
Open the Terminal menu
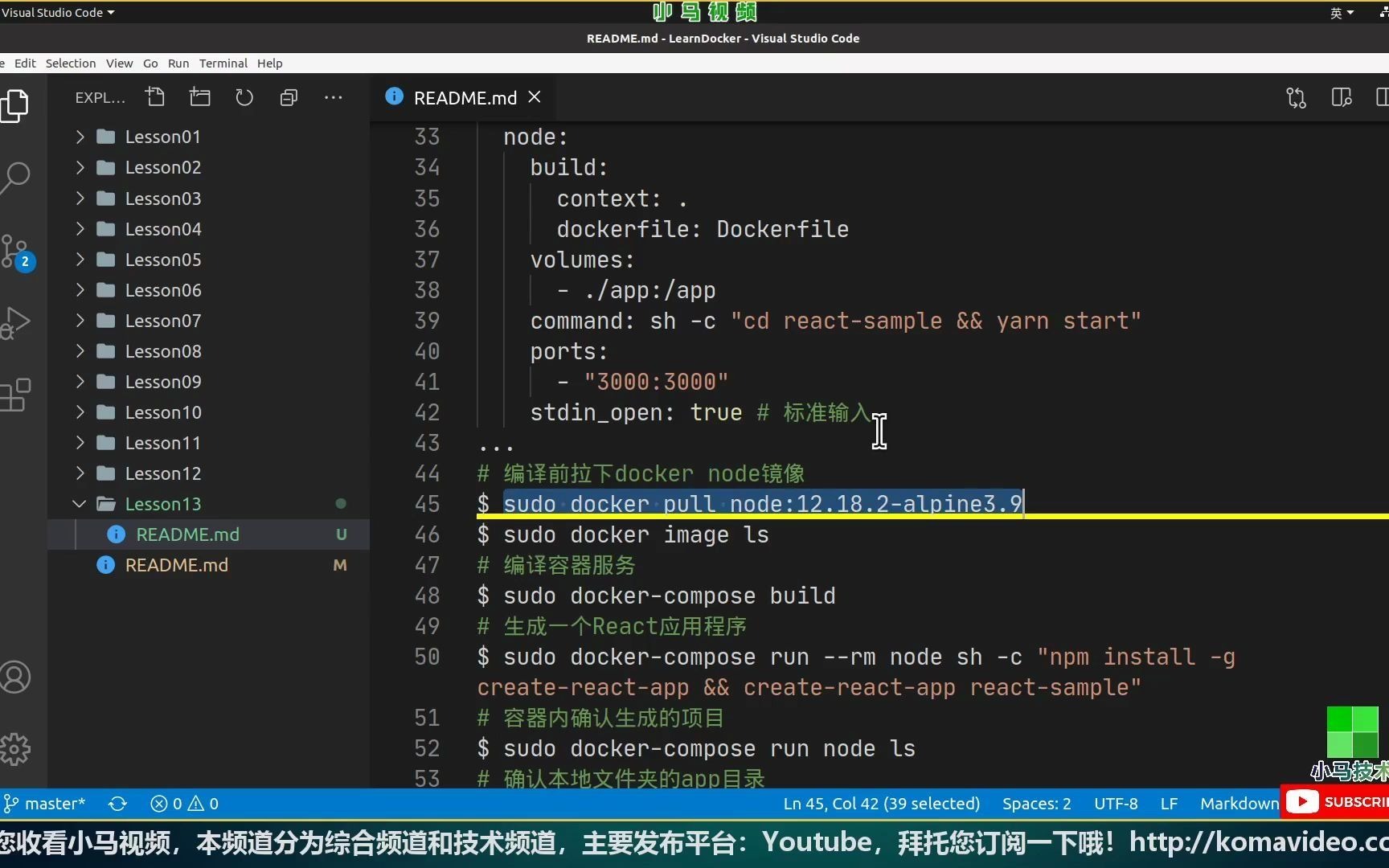point(223,63)
